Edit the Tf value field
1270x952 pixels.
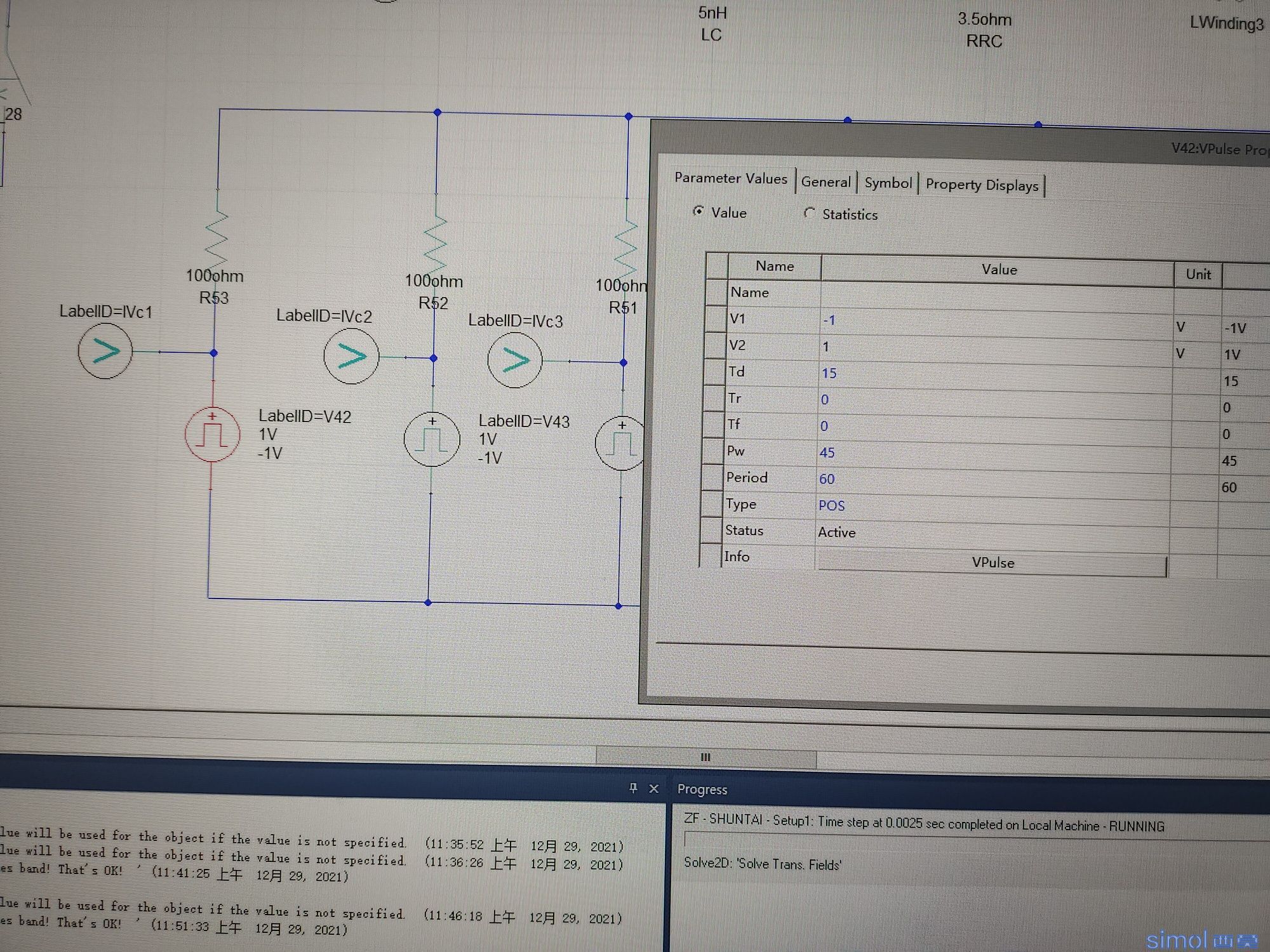click(x=994, y=429)
